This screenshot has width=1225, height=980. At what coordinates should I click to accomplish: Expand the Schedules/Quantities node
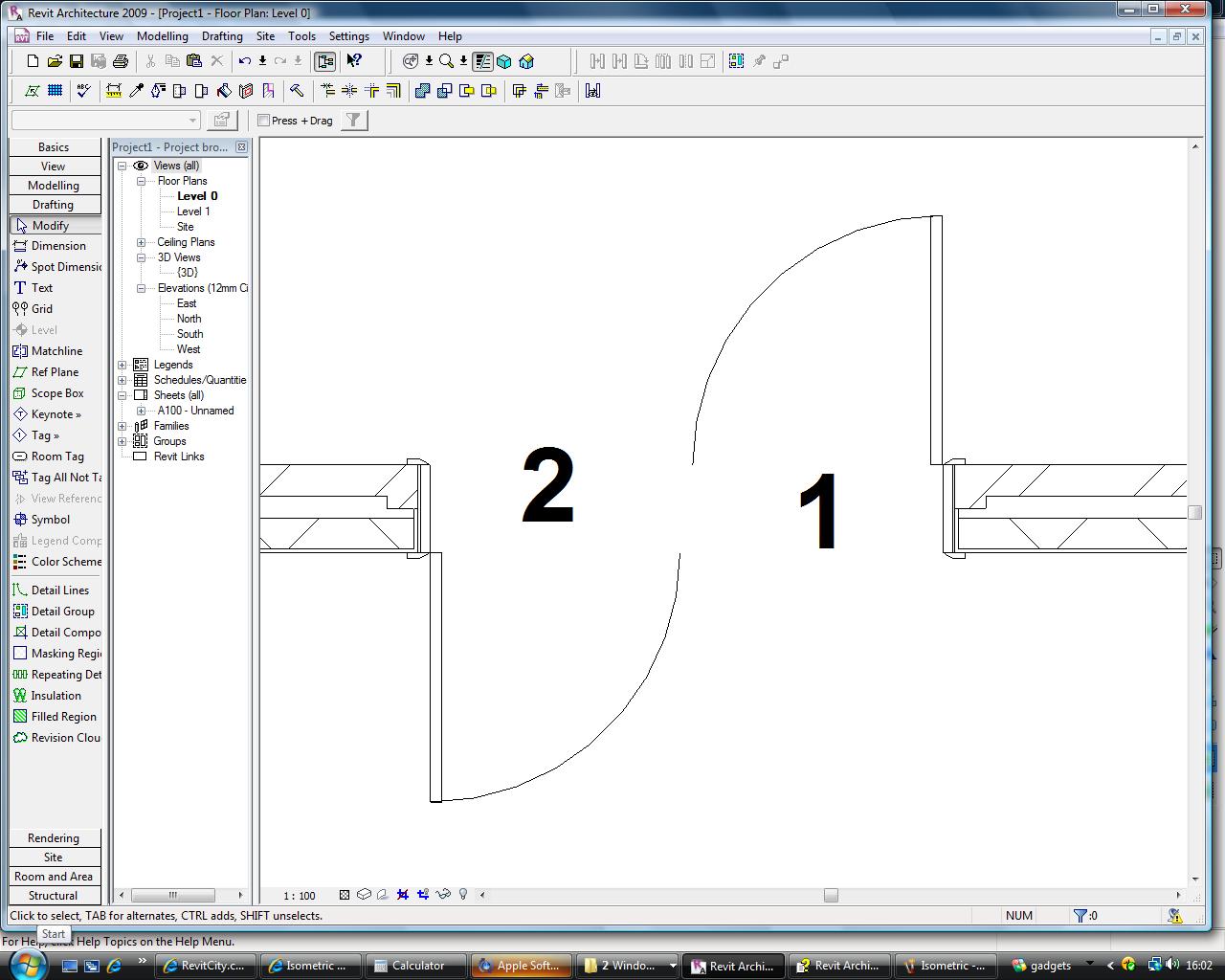[x=122, y=380]
